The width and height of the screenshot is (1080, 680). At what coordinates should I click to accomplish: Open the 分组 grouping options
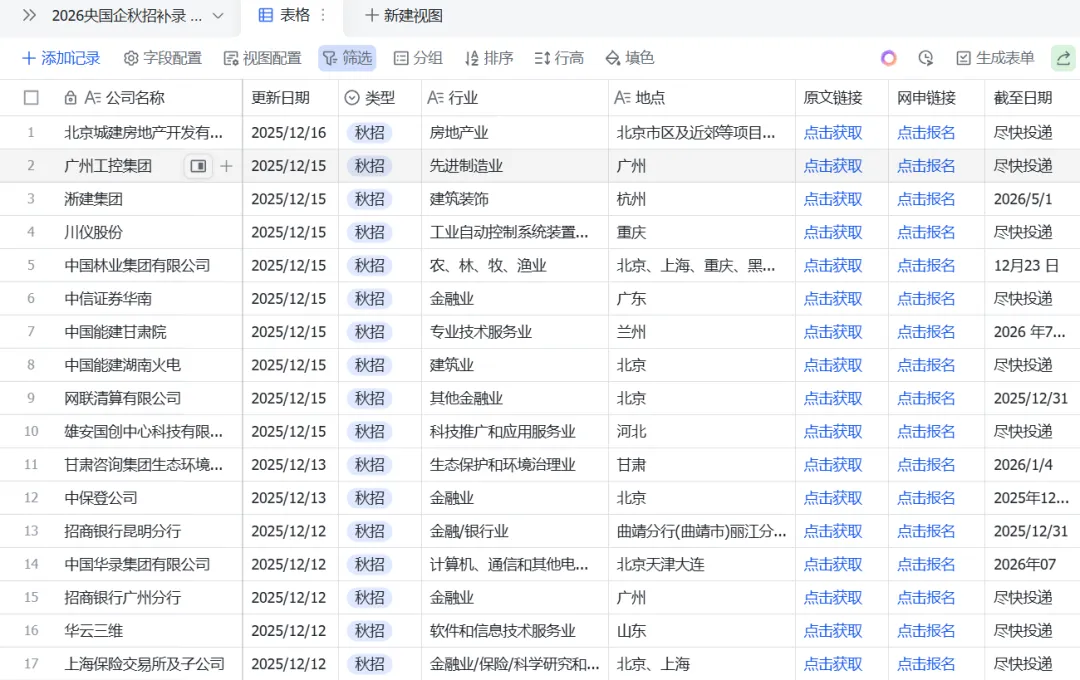click(417, 58)
